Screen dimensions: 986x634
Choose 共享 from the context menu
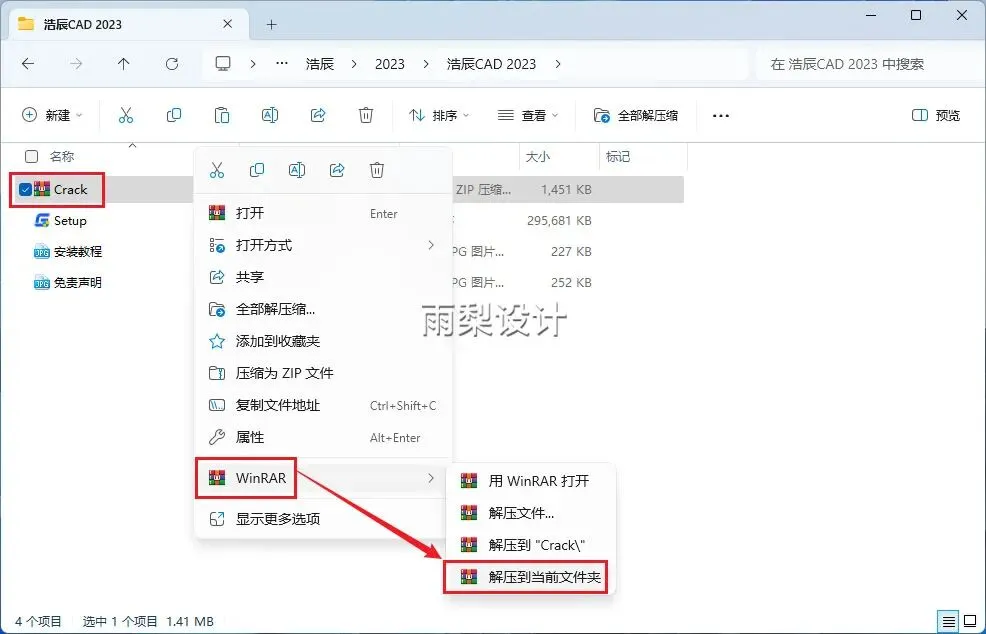click(x=323, y=277)
